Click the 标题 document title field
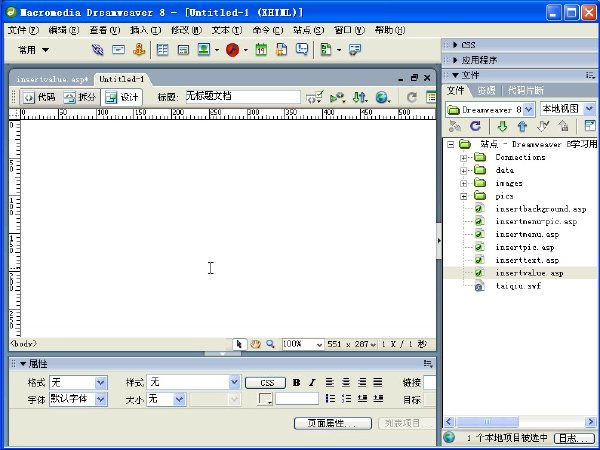Screen dimensions: 600x450 coord(243,96)
